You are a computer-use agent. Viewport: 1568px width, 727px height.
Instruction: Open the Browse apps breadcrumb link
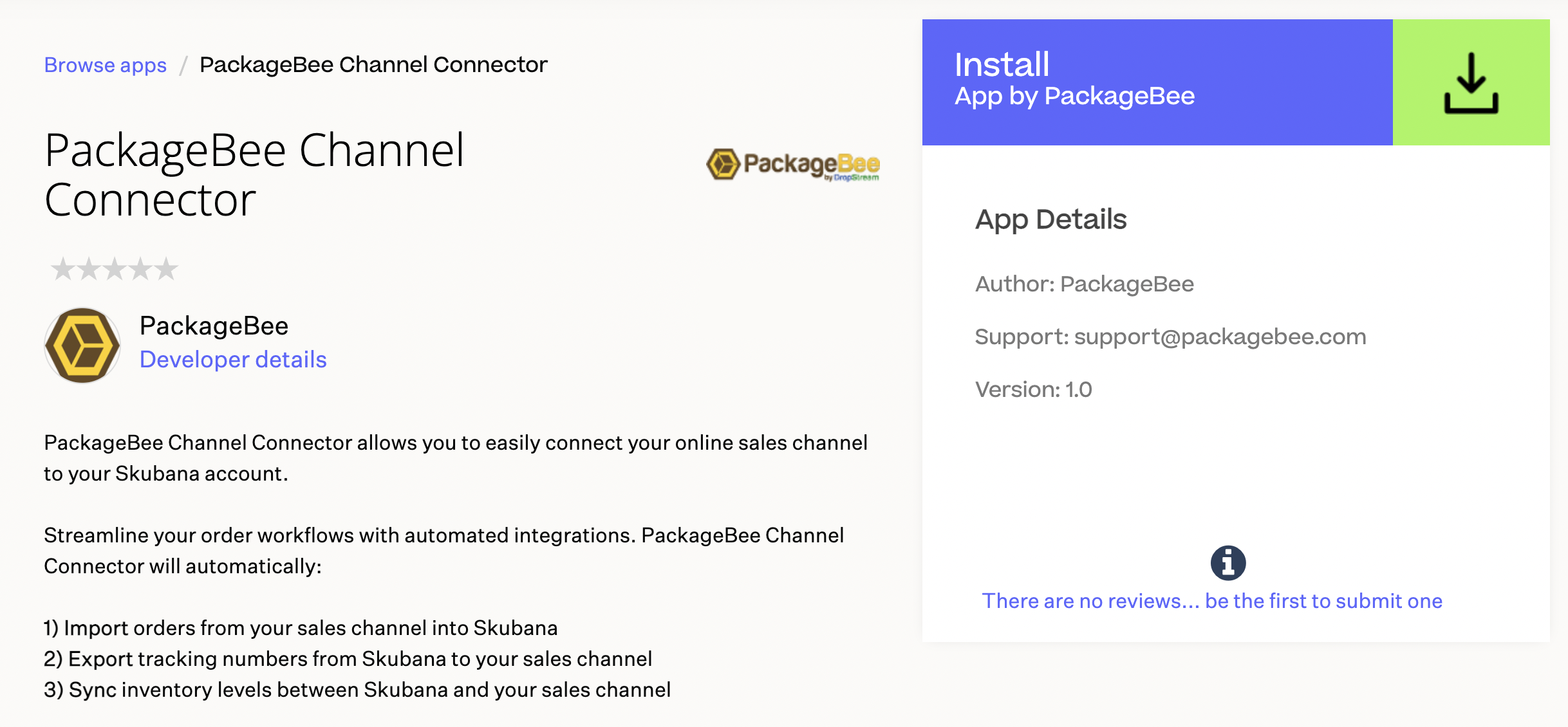tap(105, 65)
